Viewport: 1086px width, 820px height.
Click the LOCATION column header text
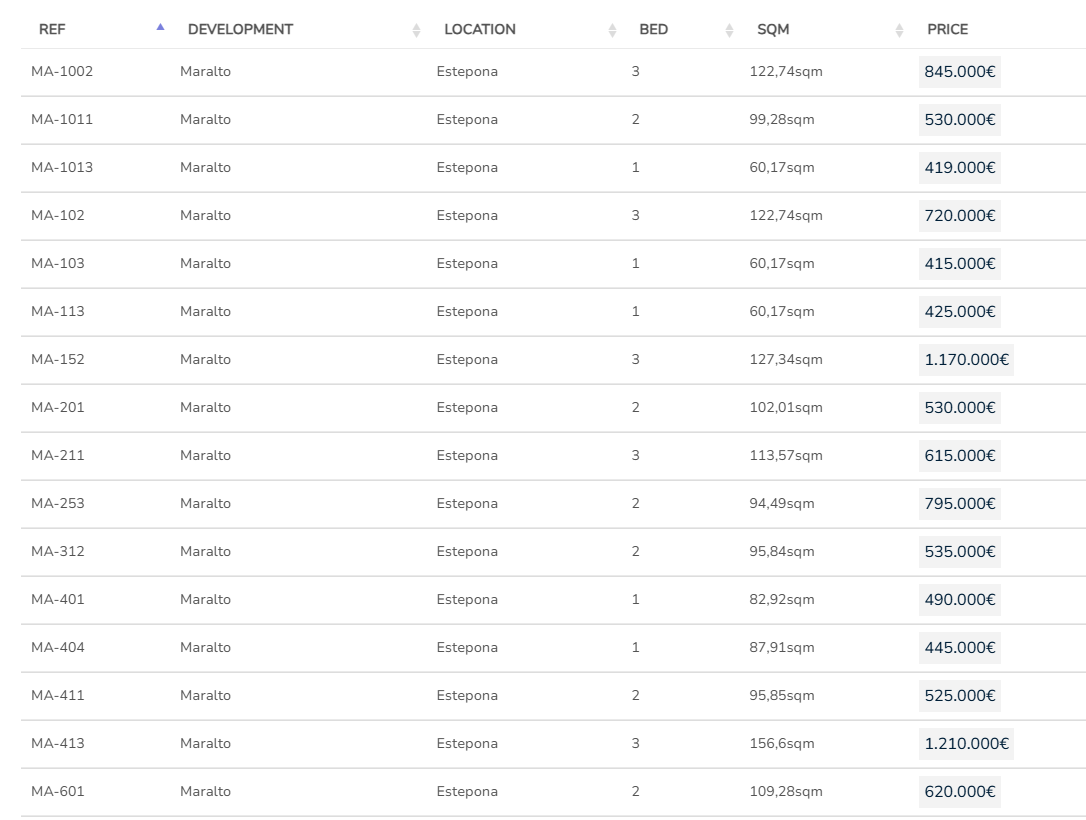point(480,30)
